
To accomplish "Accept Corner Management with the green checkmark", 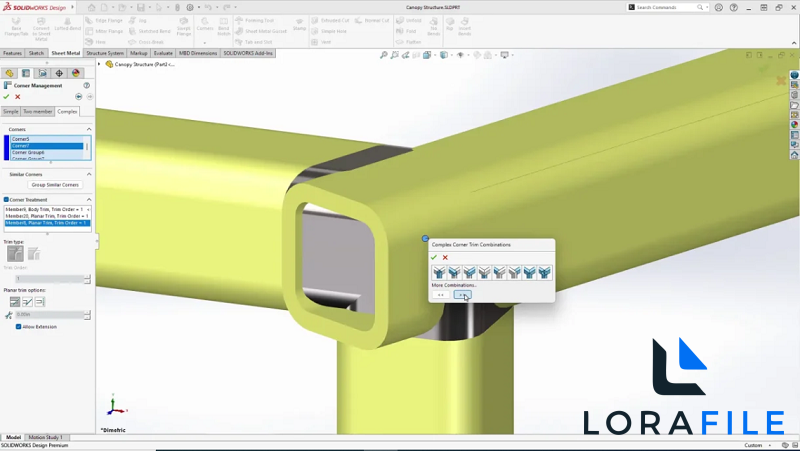I will pyautogui.click(x=6, y=96).
